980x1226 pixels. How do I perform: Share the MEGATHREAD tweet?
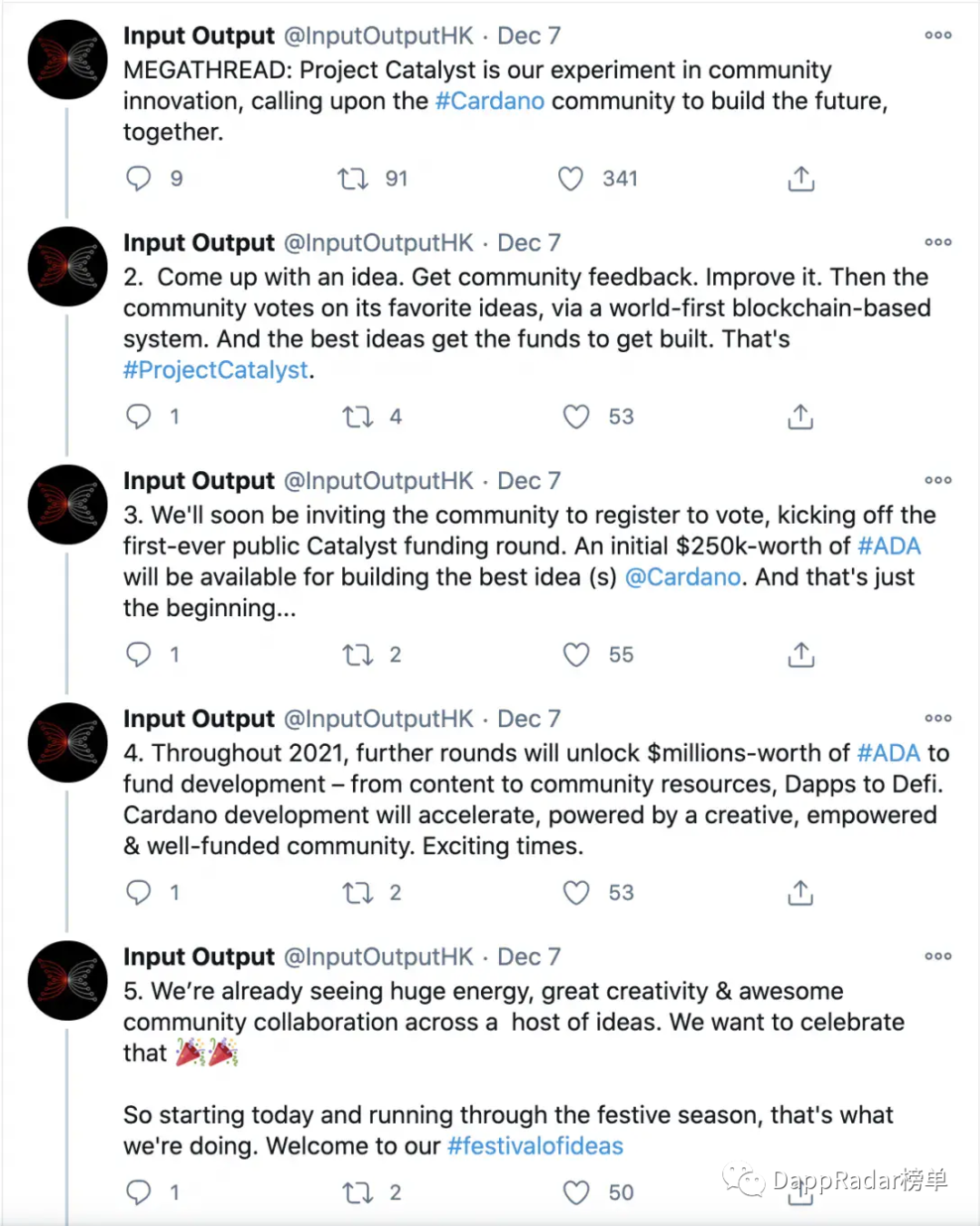(x=800, y=179)
